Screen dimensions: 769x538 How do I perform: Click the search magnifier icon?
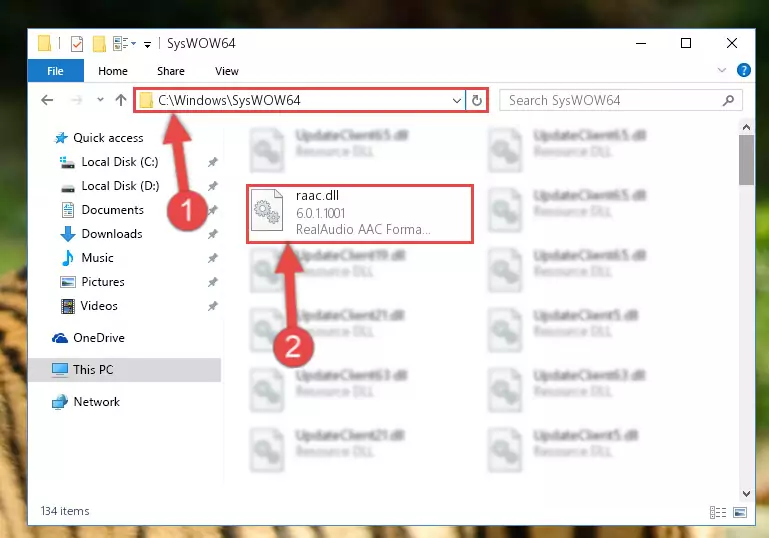(x=728, y=101)
